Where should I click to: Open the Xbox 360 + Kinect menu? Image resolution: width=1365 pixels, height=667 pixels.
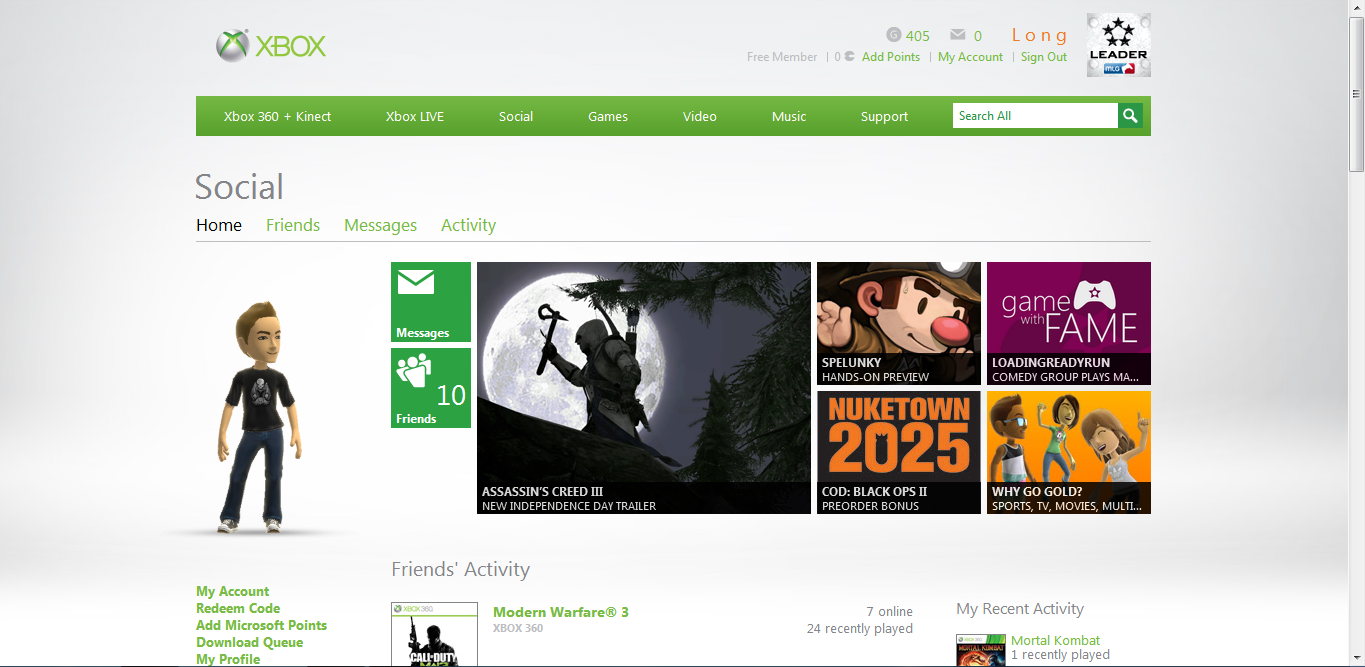tap(277, 116)
